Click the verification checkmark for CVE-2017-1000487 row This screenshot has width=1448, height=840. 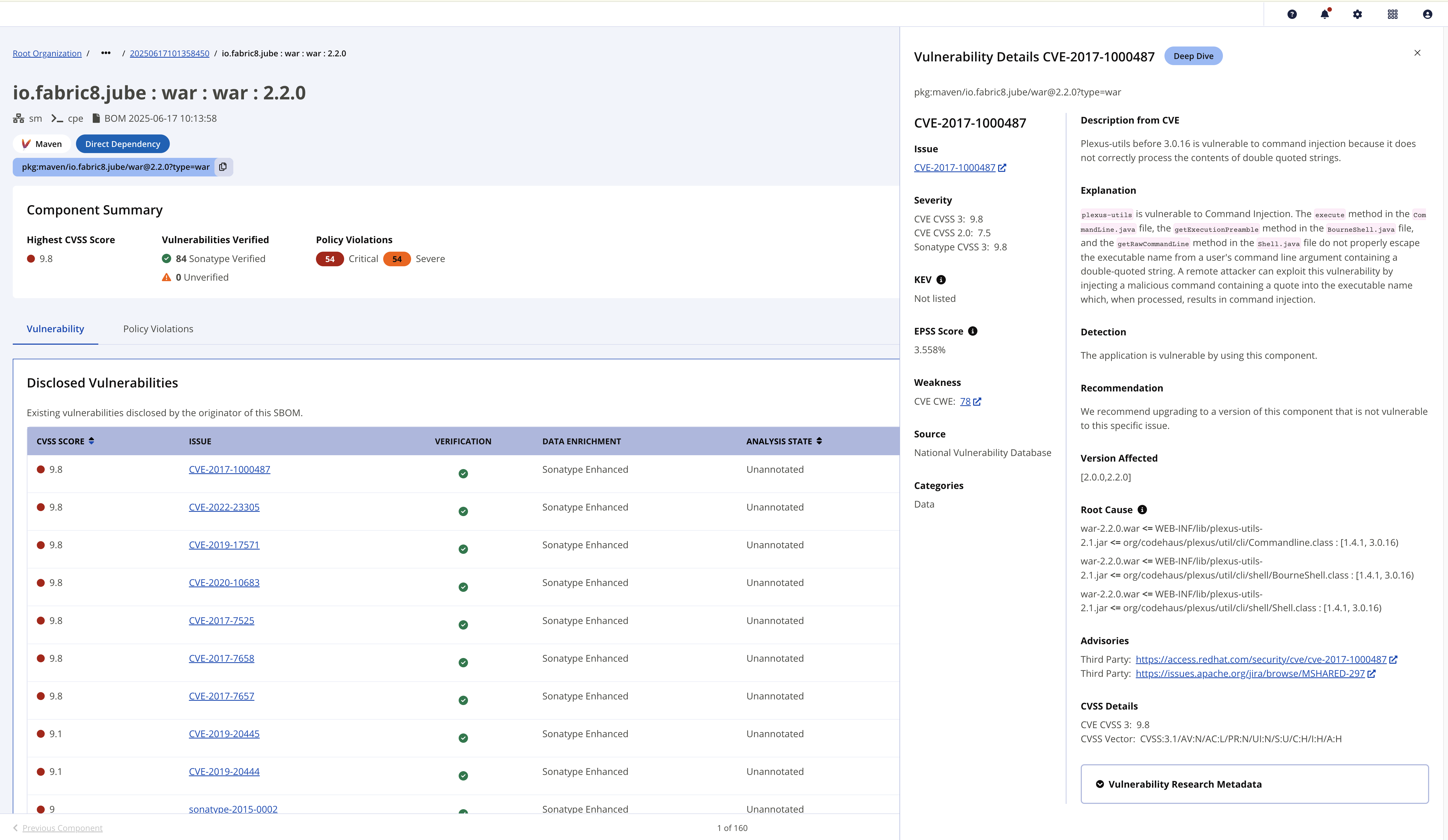coord(463,474)
